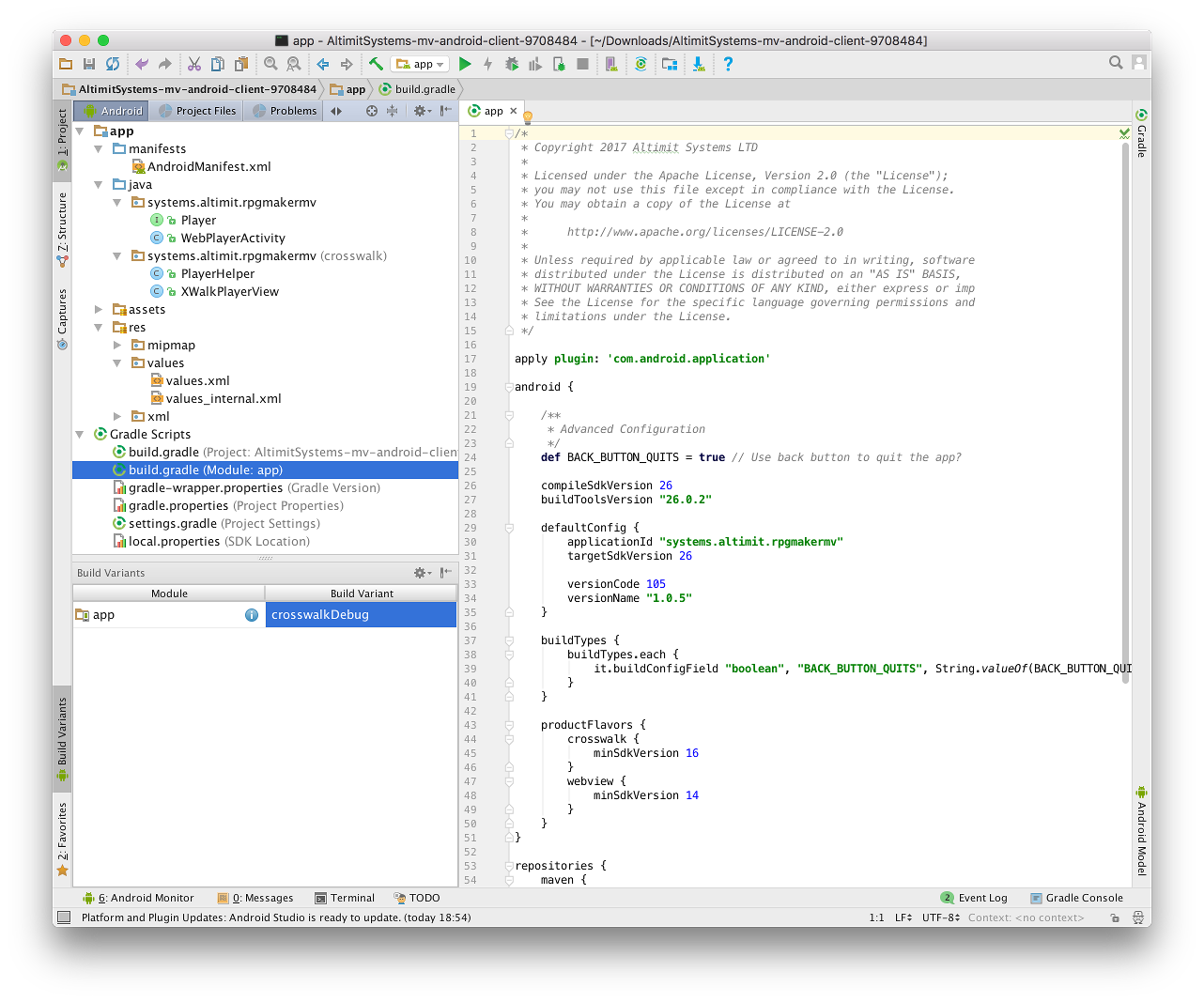Open the SDK Manager download icon
The width and height of the screenshot is (1204, 1002).
tap(699, 64)
